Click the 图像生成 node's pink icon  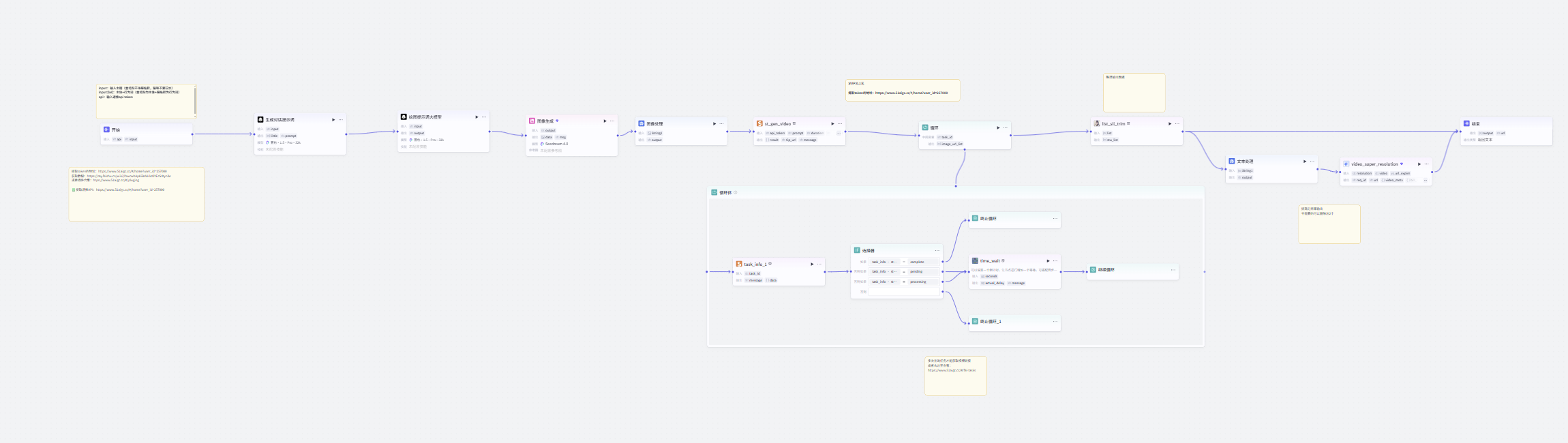click(x=532, y=121)
